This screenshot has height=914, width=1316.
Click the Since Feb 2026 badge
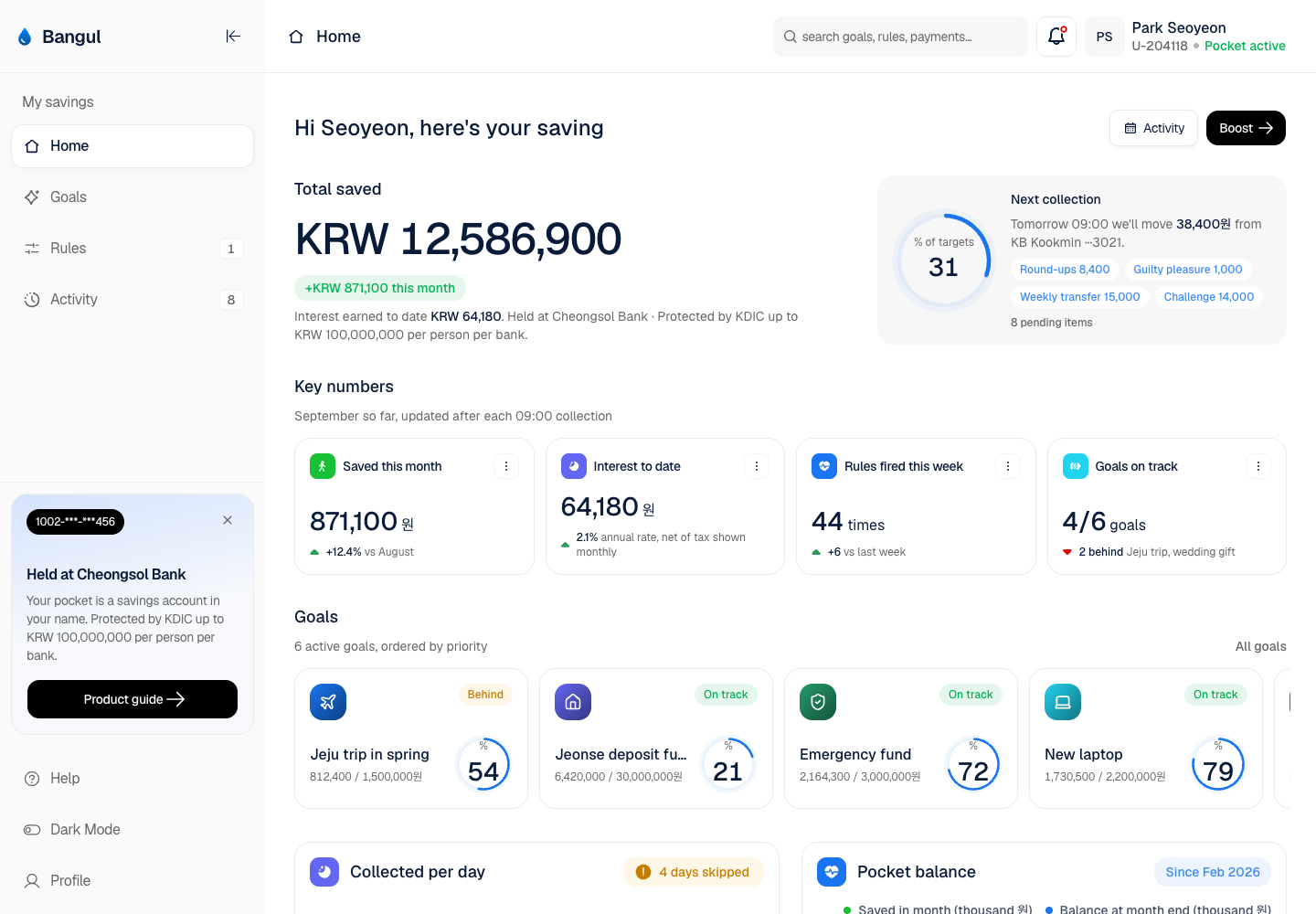(1213, 872)
